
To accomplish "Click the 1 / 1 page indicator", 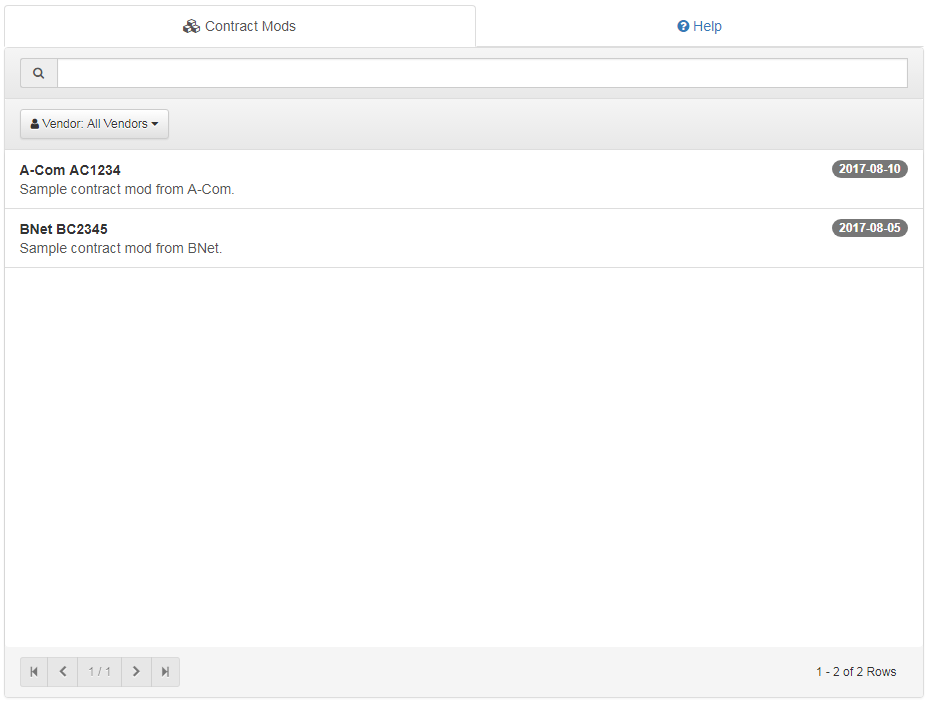I will (x=99, y=672).
